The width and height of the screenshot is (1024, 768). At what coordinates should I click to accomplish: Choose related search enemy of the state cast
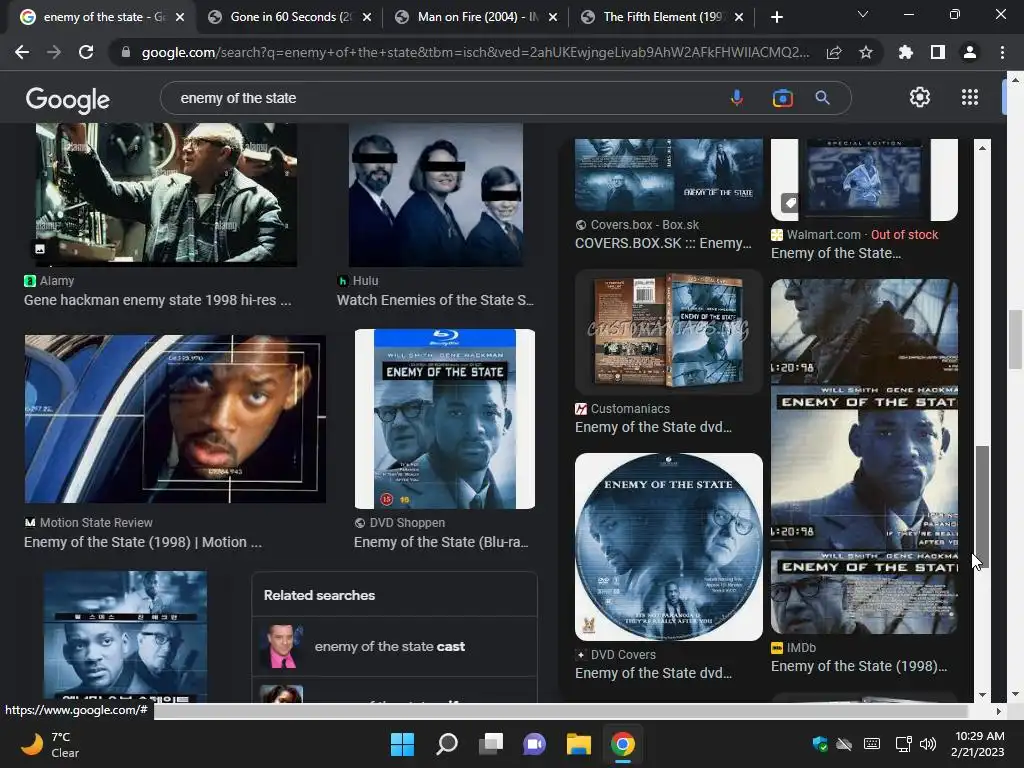click(394, 647)
